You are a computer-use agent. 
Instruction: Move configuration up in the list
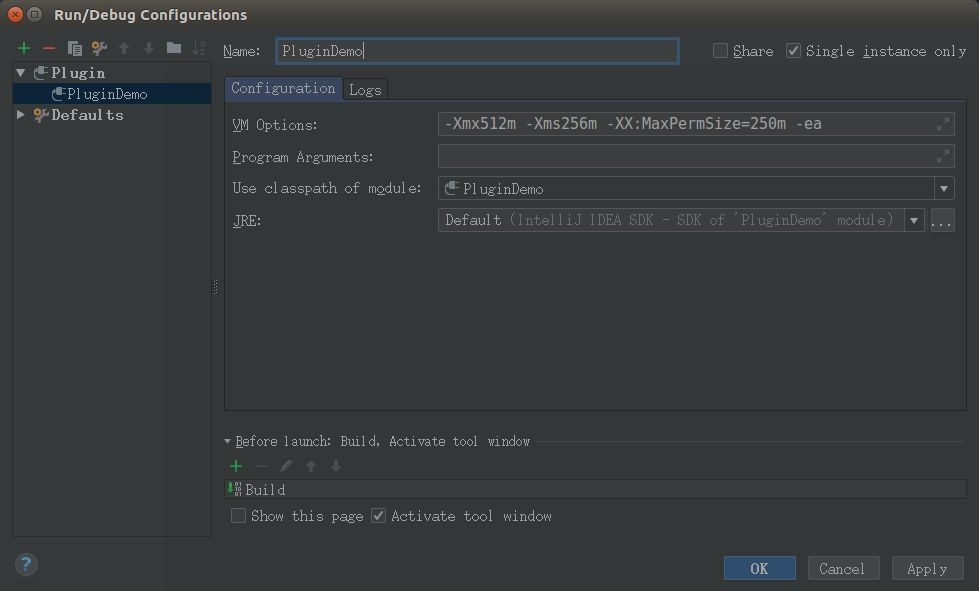click(x=124, y=48)
